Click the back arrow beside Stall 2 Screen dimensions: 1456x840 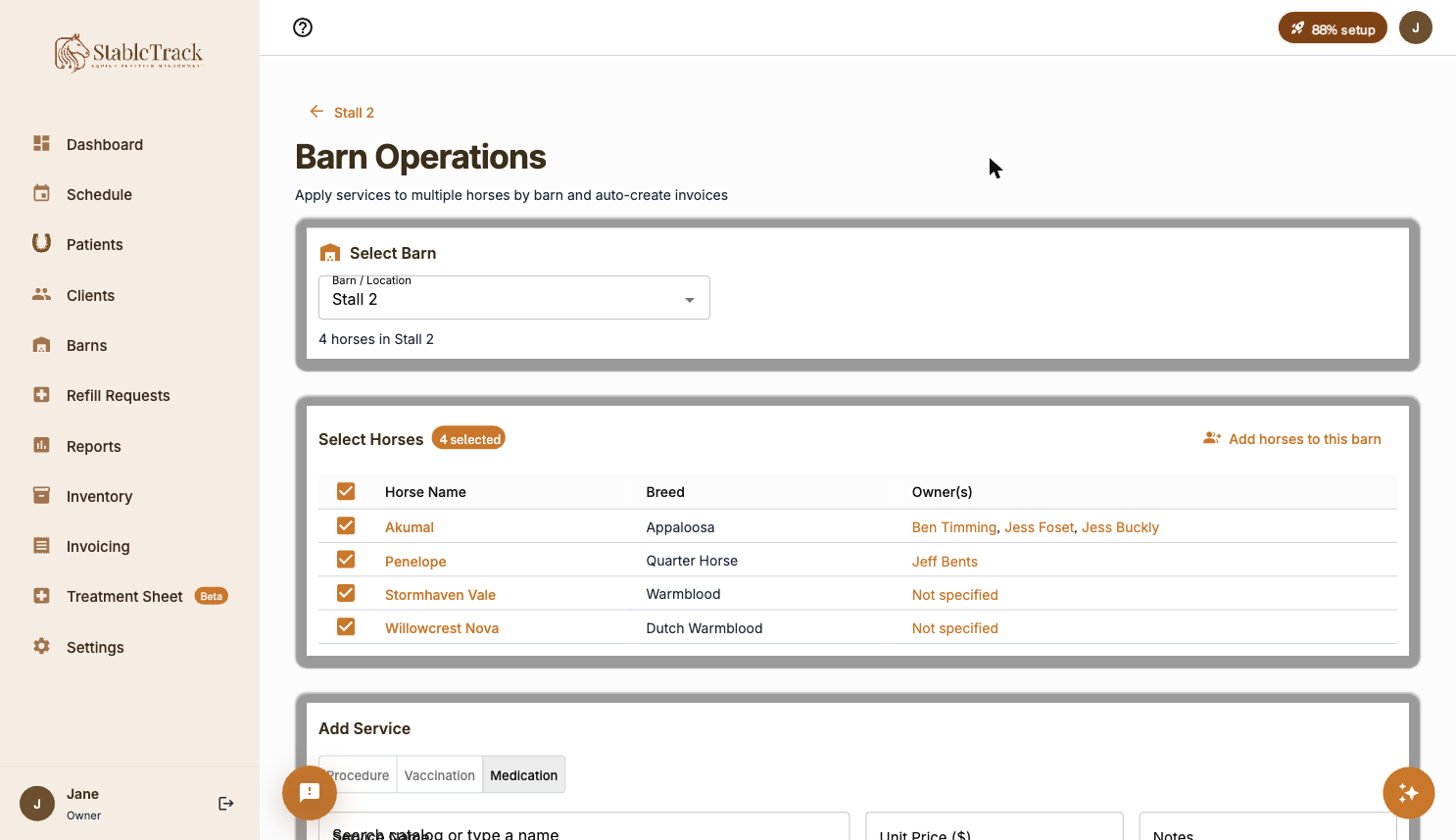point(316,112)
